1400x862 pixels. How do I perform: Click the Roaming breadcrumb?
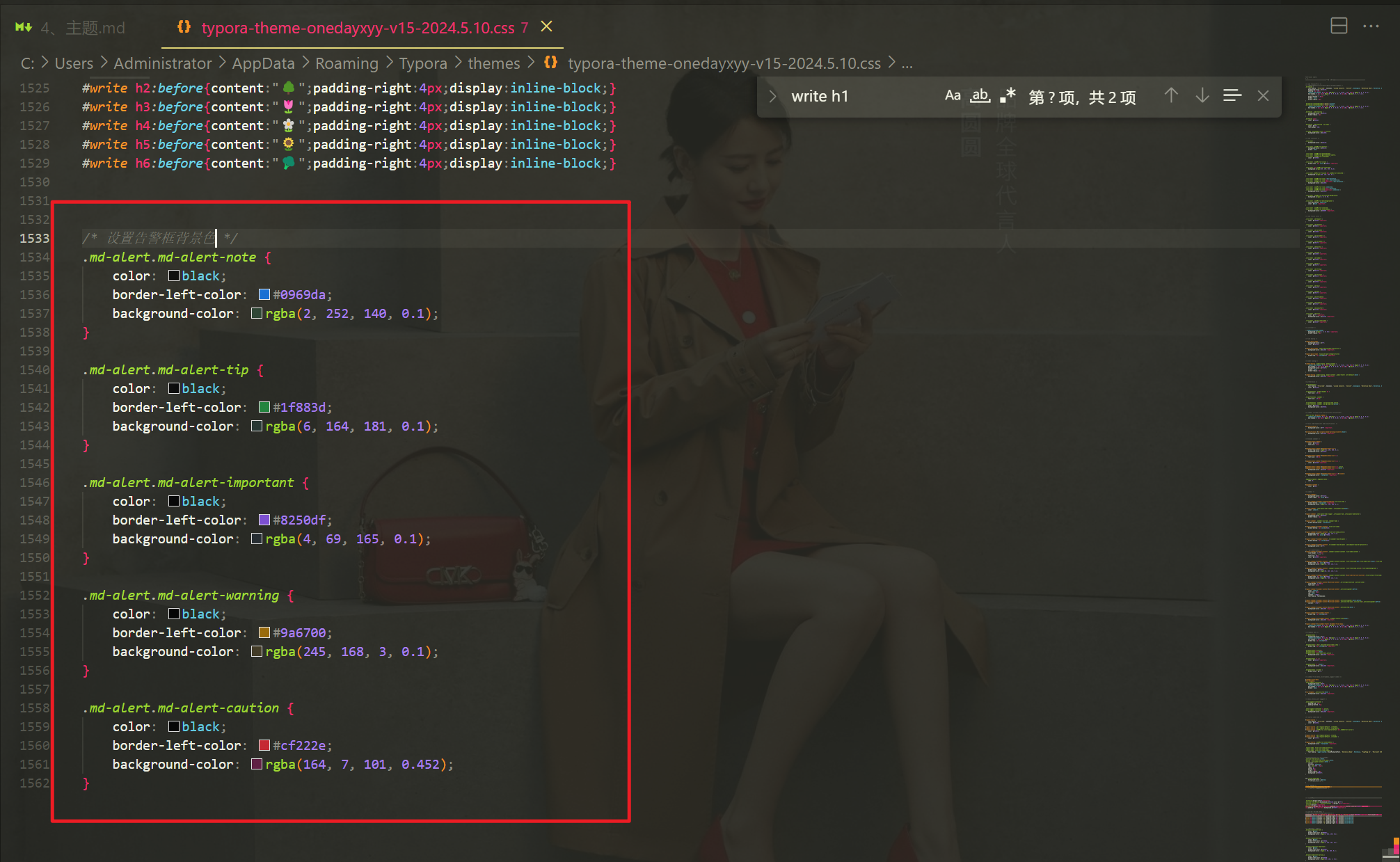click(347, 63)
